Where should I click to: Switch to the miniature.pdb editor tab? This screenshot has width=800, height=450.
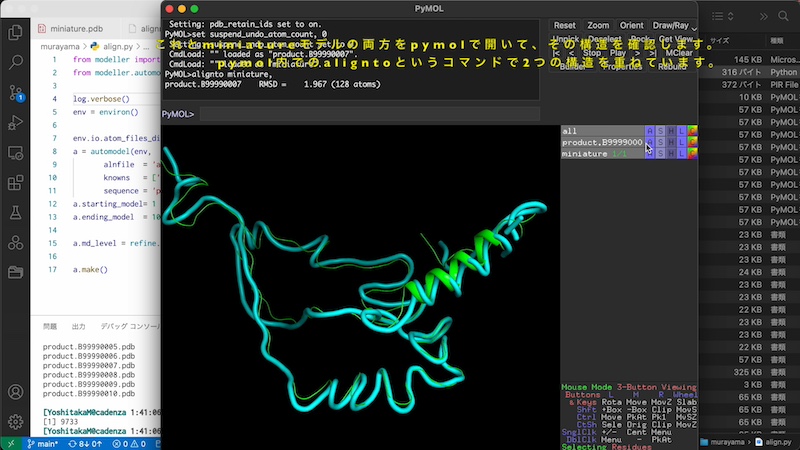77,27
